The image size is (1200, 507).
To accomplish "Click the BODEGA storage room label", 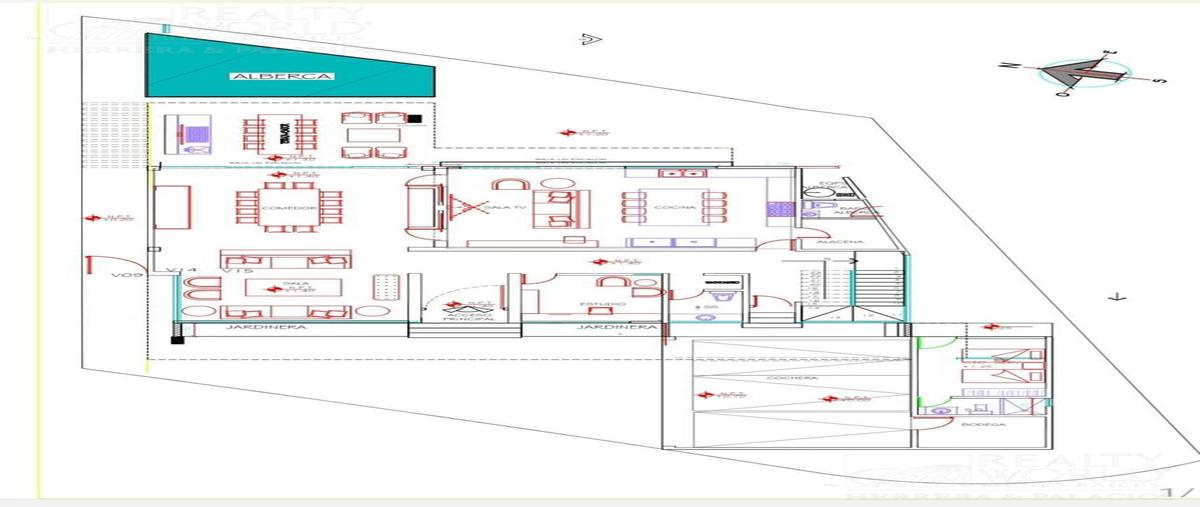I will click(x=976, y=424).
